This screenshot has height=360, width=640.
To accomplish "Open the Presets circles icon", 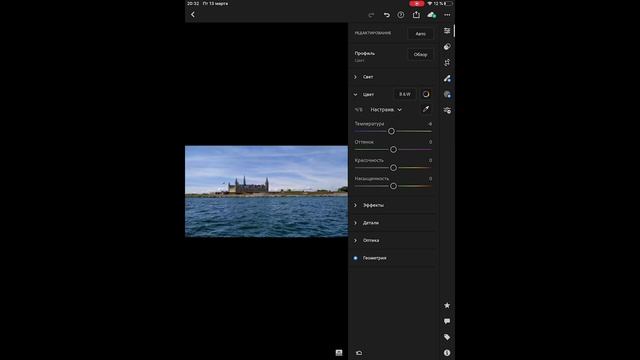I will point(447,47).
